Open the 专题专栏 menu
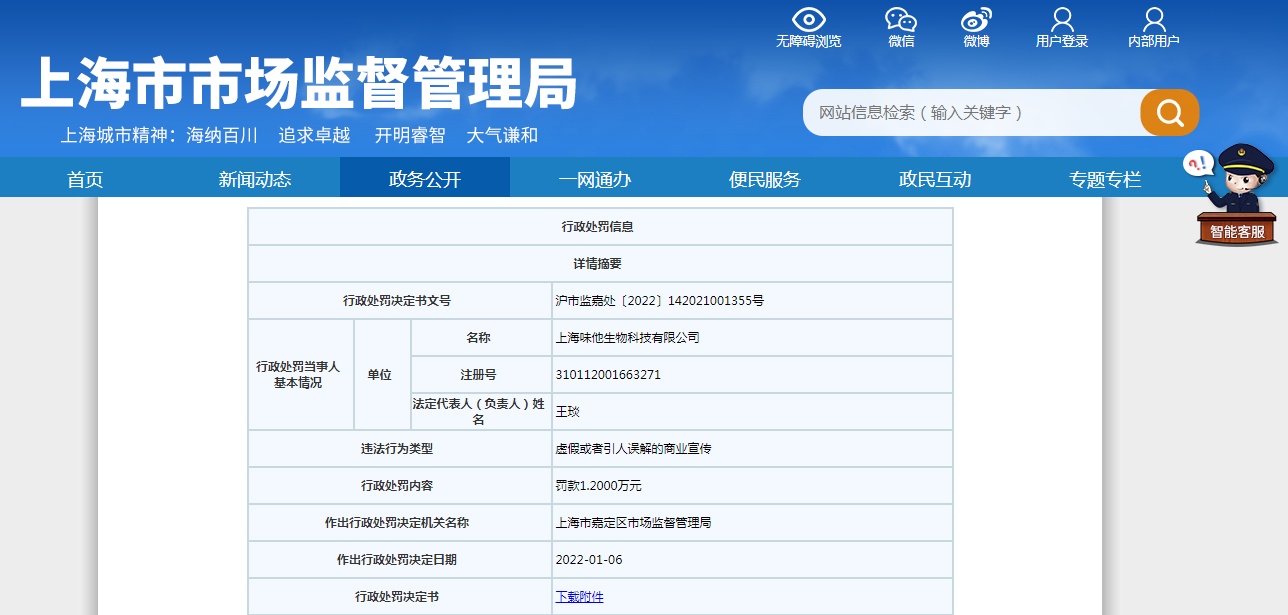This screenshot has height=615, width=1288. 1105,180
